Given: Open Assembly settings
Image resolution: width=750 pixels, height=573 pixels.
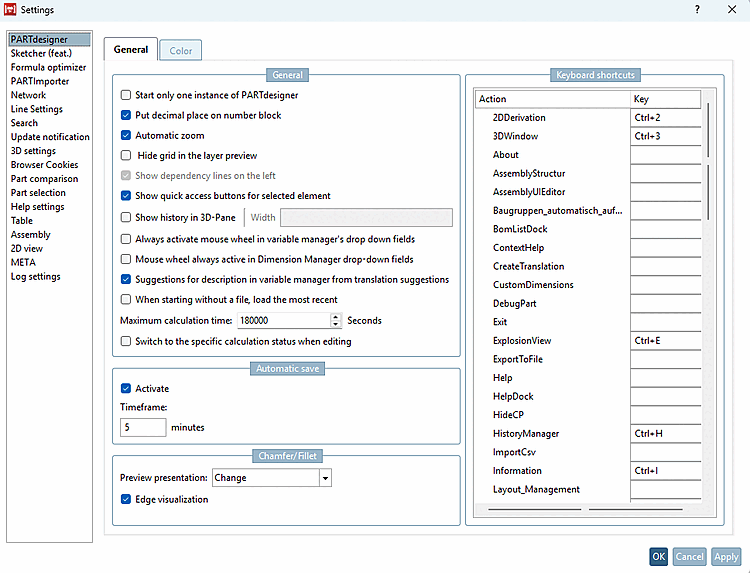Looking at the screenshot, I should (x=31, y=234).
